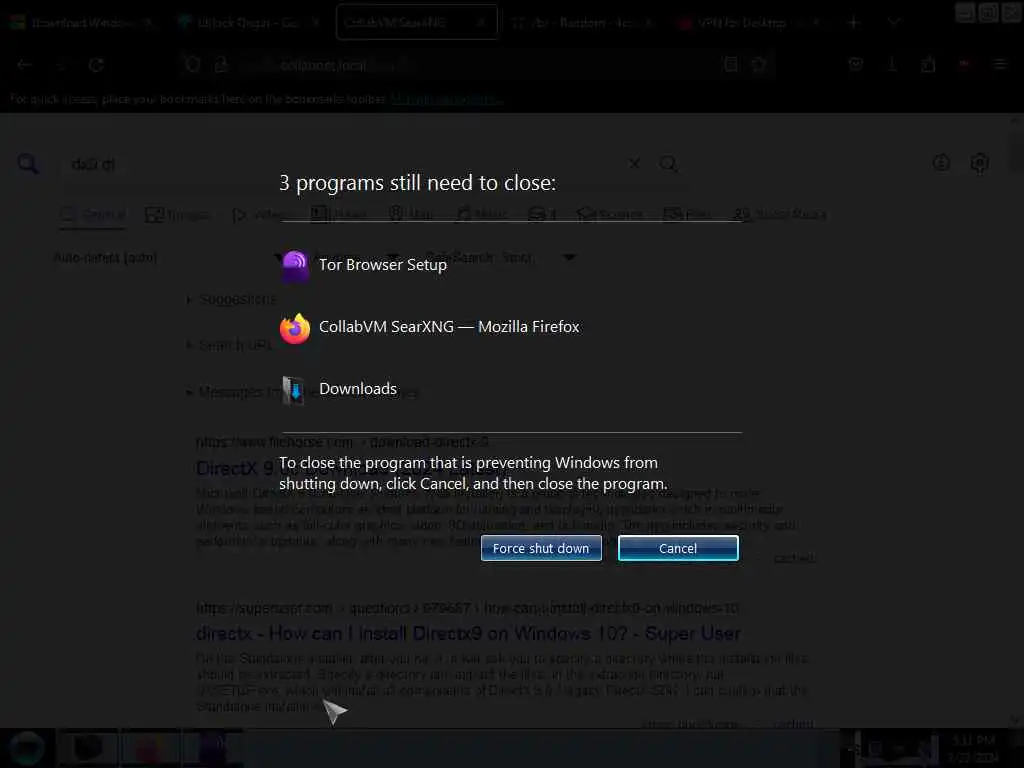
Task: Expand the Suggestions section
Action: (231, 299)
